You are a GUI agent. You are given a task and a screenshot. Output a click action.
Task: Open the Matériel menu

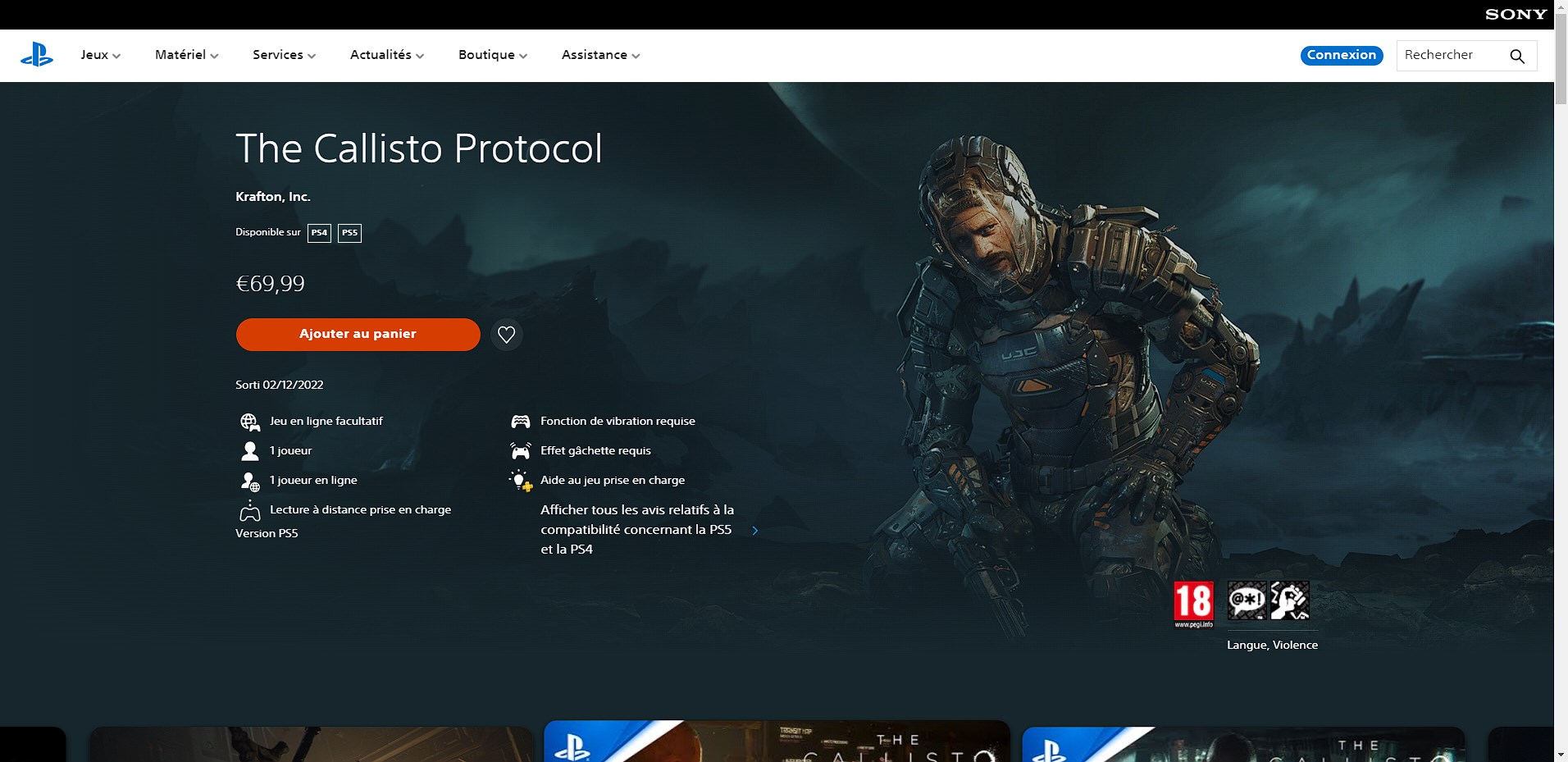point(185,55)
